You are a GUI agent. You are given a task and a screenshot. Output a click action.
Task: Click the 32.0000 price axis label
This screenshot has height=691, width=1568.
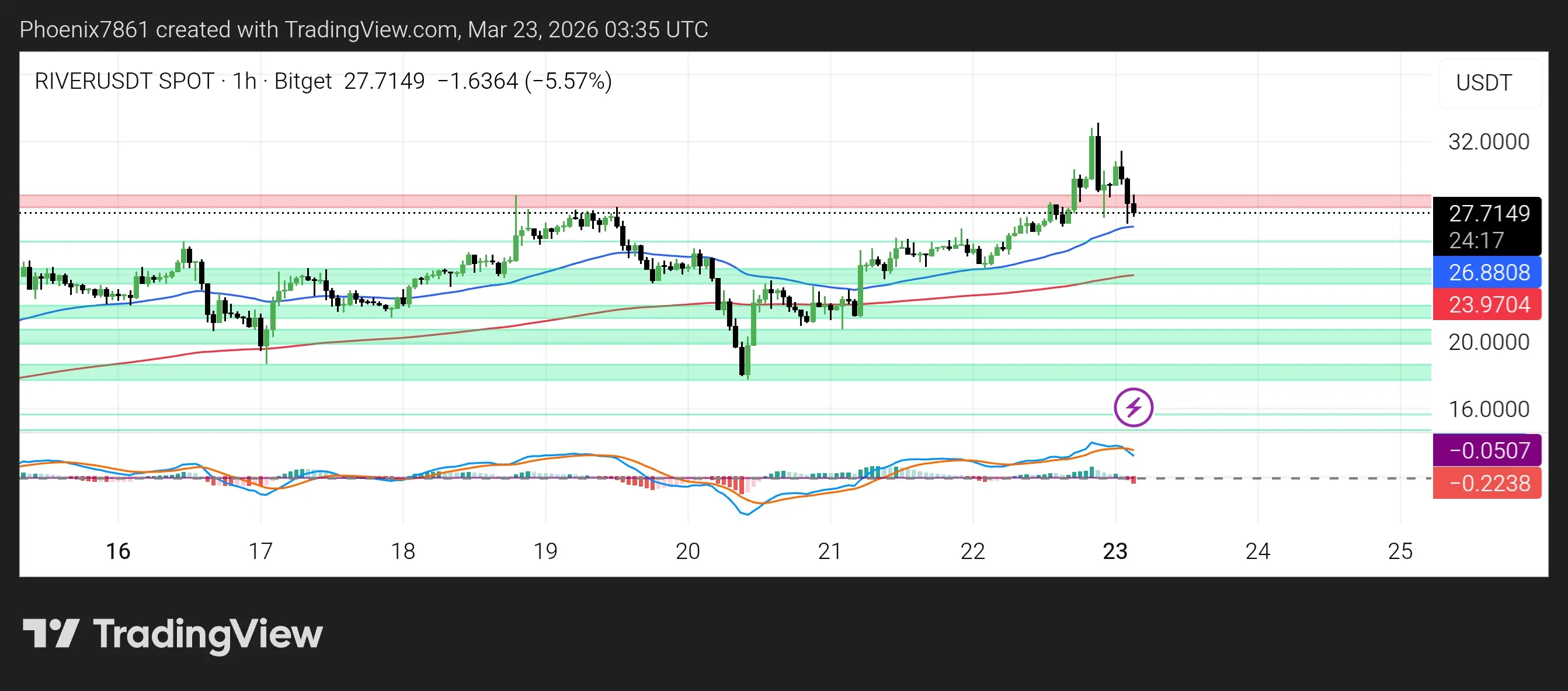(x=1488, y=142)
